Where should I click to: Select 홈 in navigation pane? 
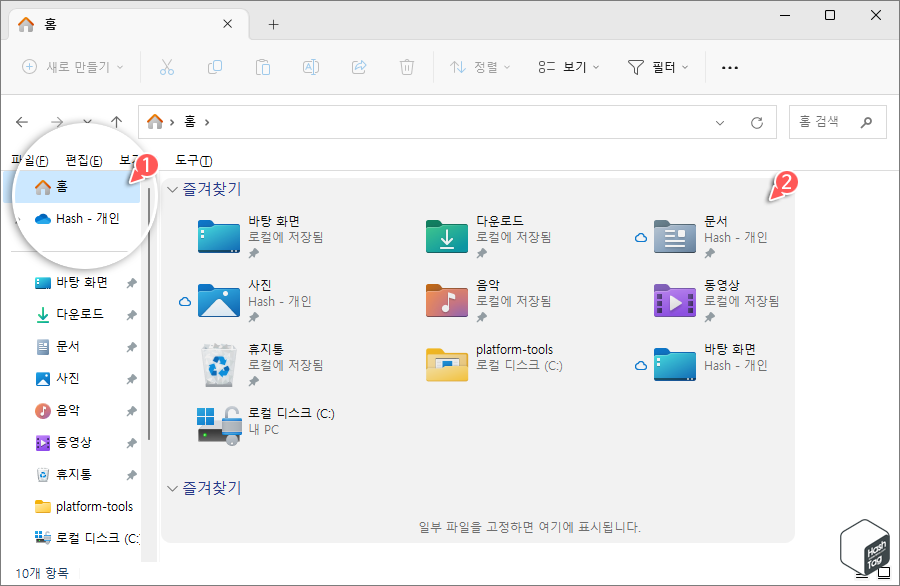72,187
